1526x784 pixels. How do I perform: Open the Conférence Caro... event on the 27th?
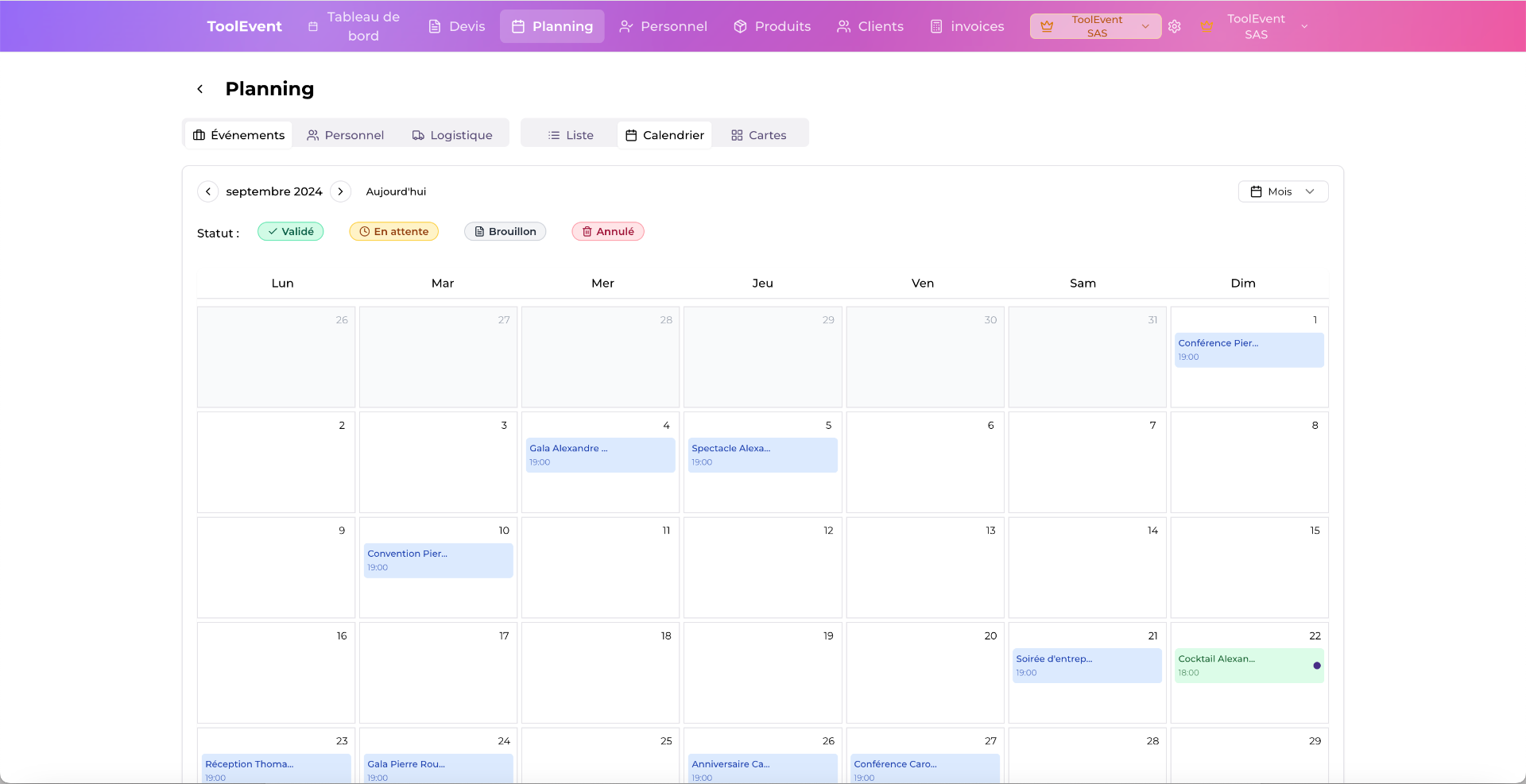924,769
